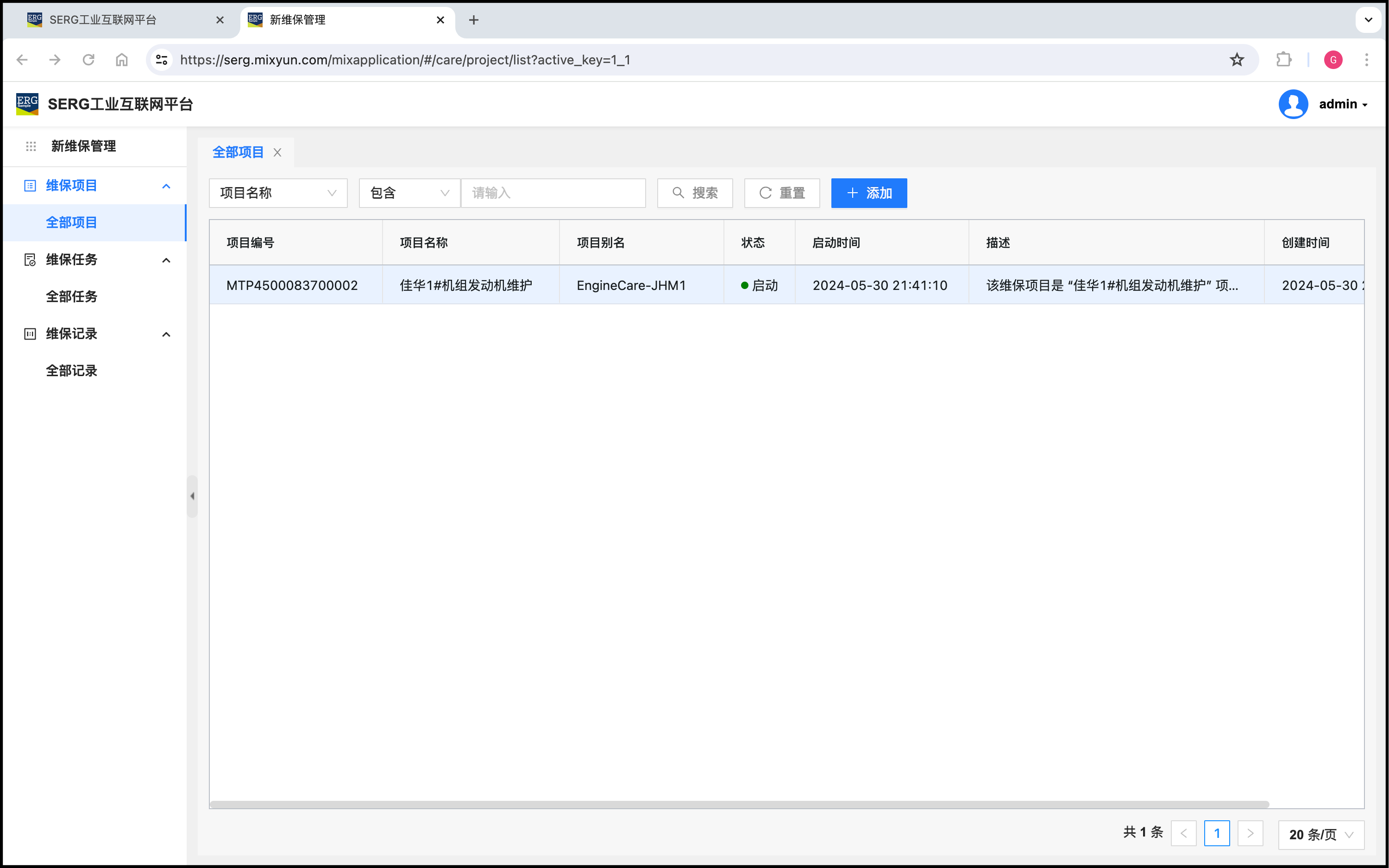The width and height of the screenshot is (1389, 868).
Task: Collapse the 维保项目 menu section
Action: tap(166, 186)
